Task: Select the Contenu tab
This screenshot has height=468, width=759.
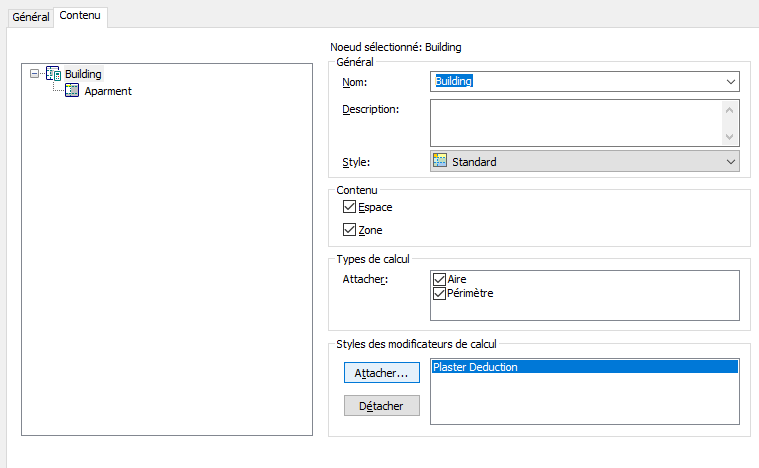Action: pyautogui.click(x=80, y=16)
